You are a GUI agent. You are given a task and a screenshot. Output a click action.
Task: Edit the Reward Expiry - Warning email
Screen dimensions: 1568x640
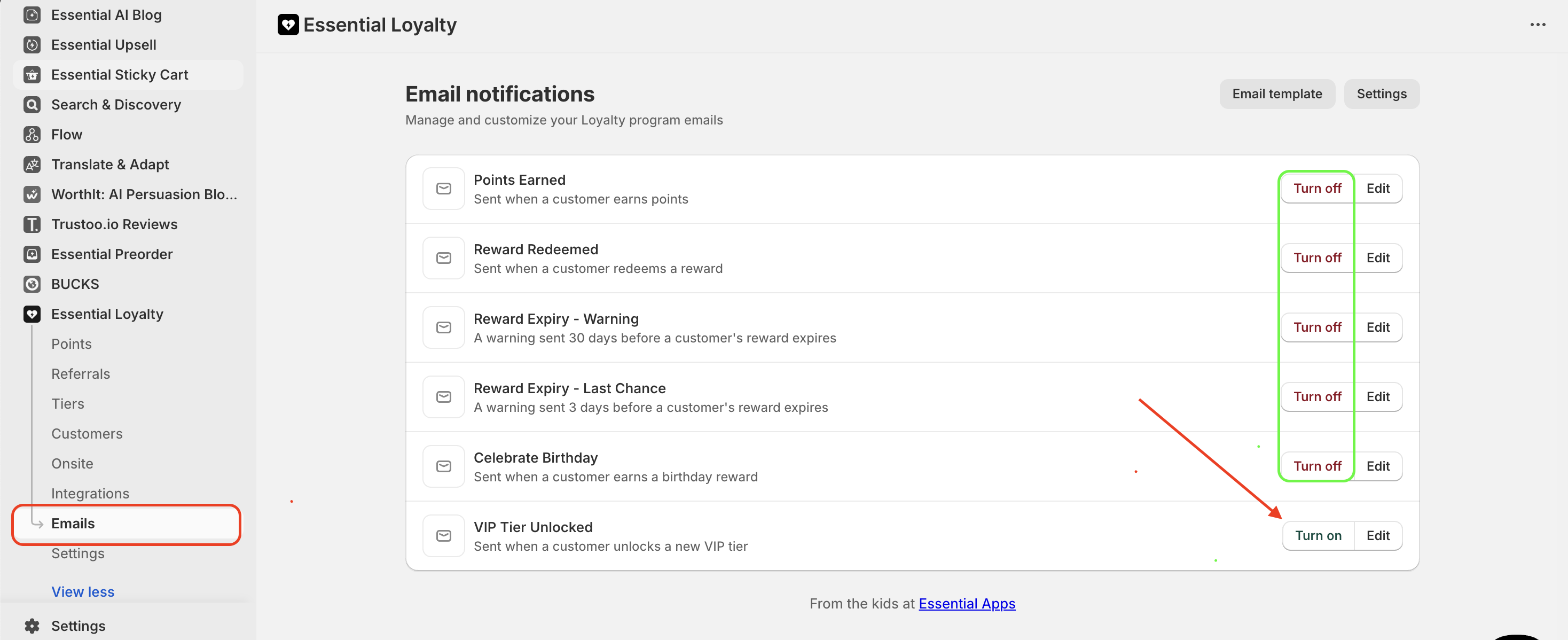1377,327
